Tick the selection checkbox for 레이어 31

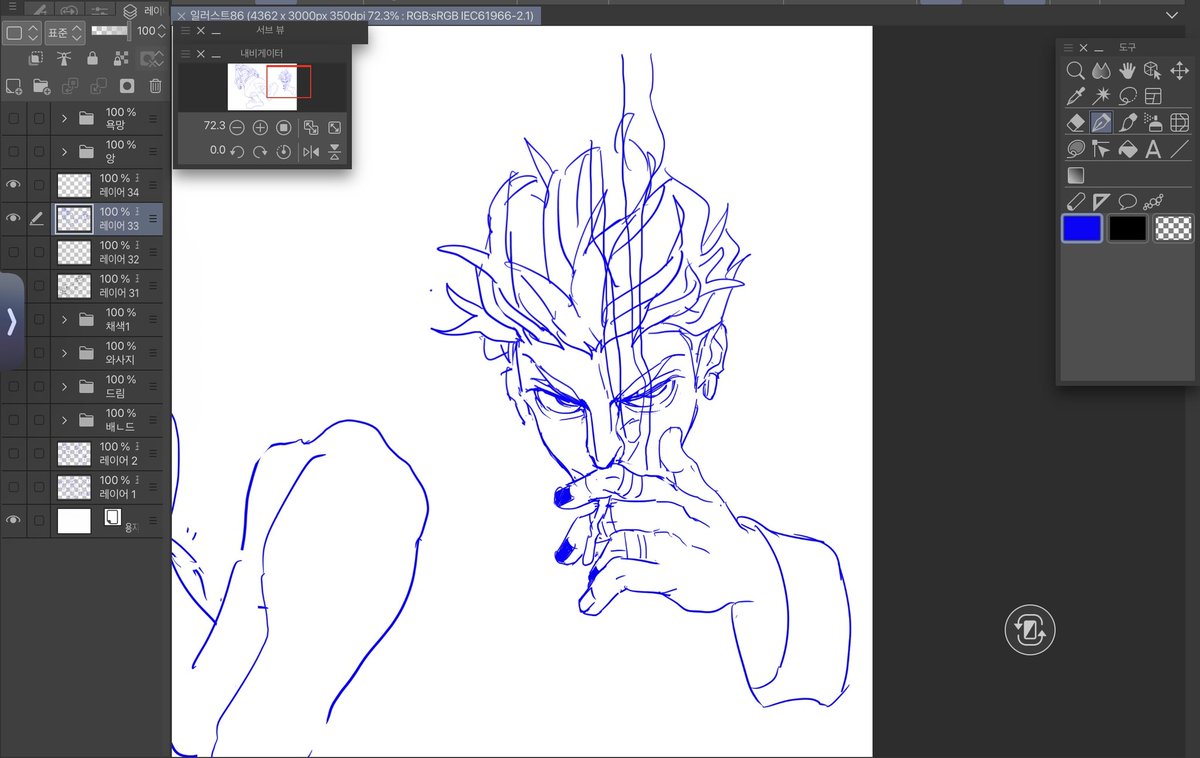coord(38,286)
